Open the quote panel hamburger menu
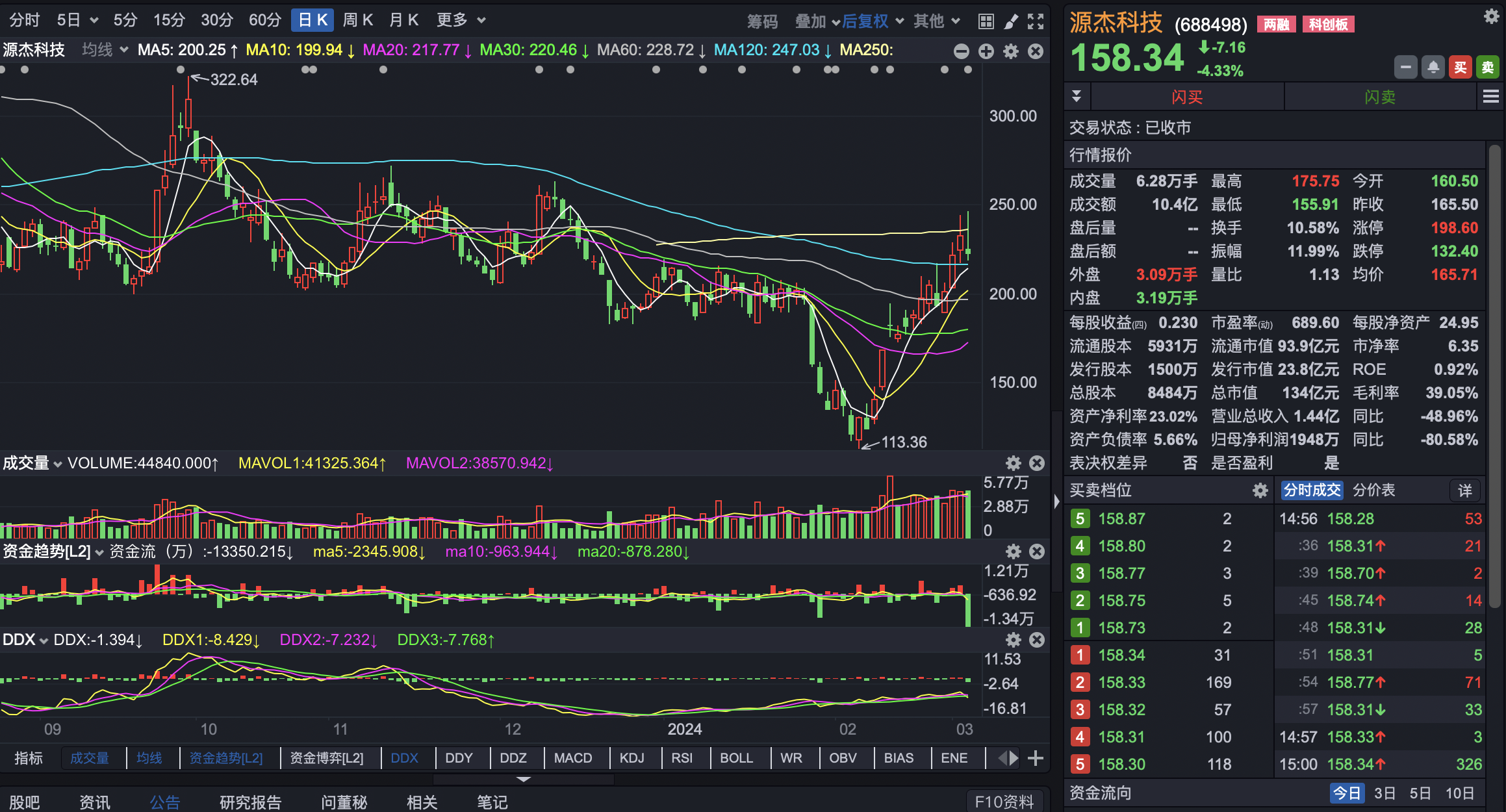 [x=1491, y=97]
